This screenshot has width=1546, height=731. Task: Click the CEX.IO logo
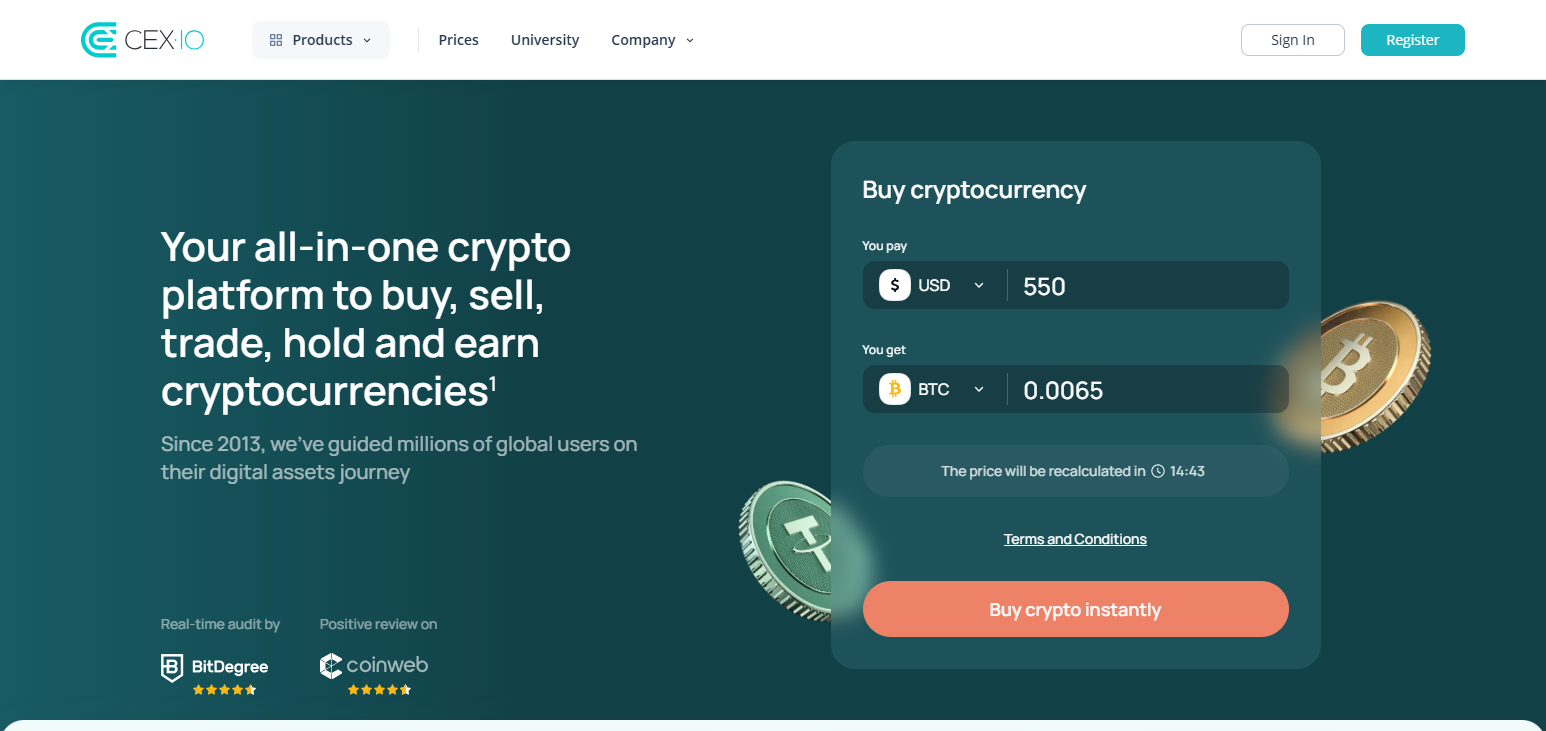(x=142, y=39)
